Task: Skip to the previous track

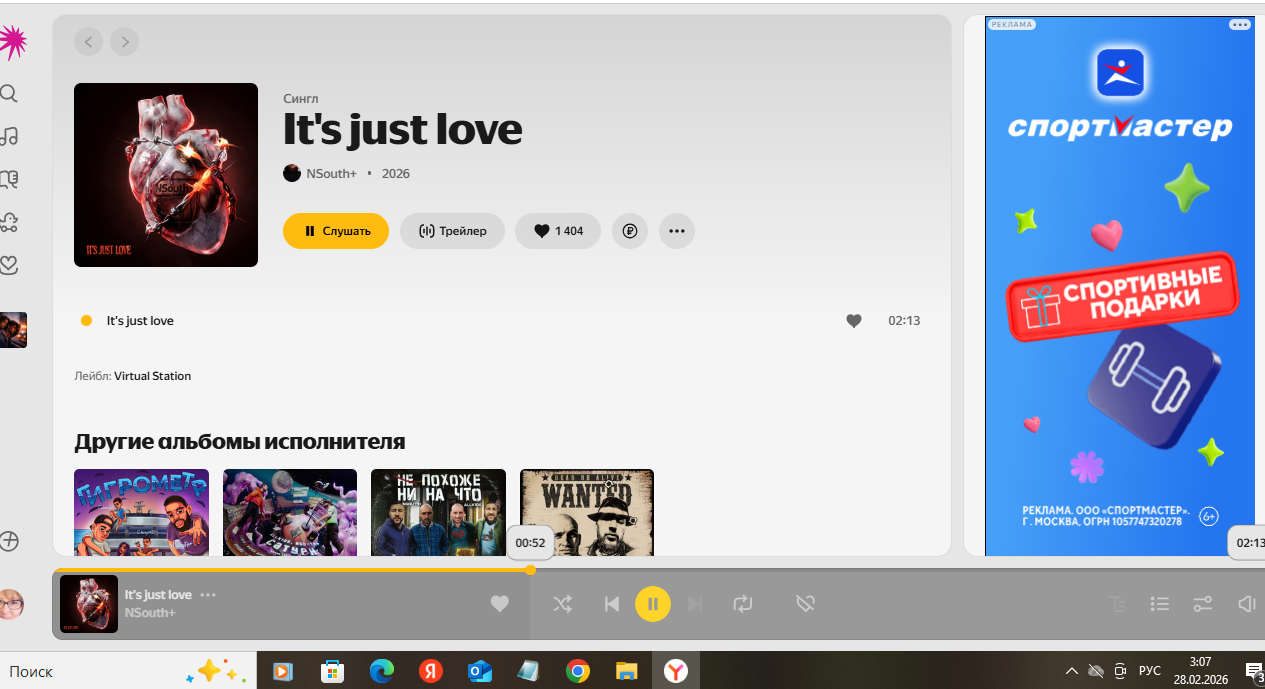Action: click(612, 603)
